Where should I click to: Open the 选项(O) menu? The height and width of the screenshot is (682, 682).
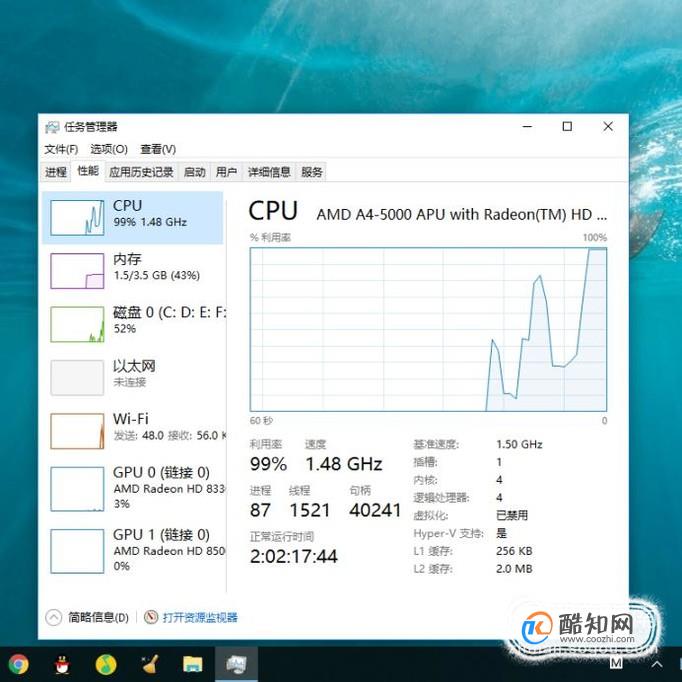(x=109, y=149)
